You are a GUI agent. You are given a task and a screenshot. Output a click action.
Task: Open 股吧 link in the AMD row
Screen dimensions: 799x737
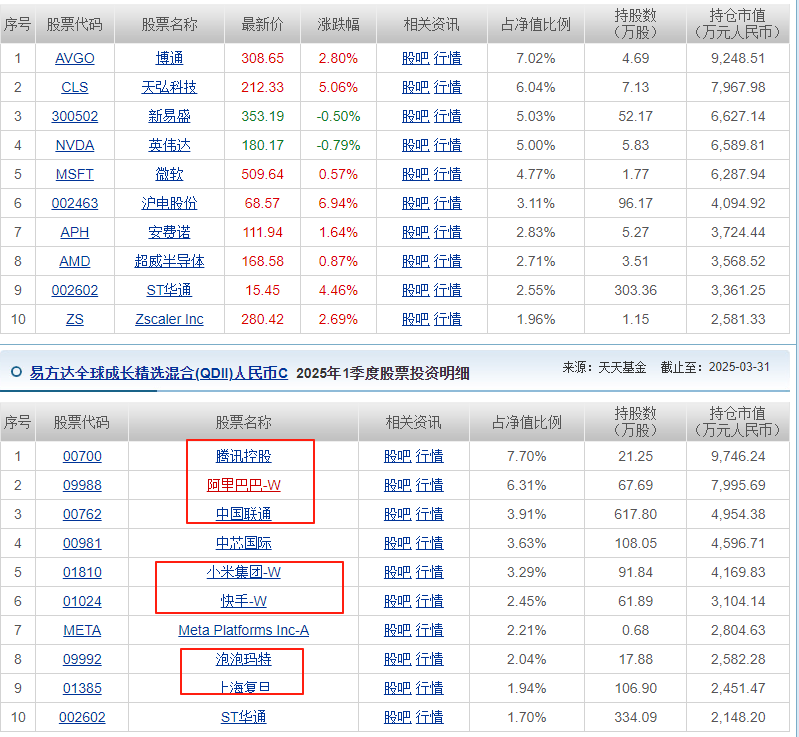click(x=415, y=261)
